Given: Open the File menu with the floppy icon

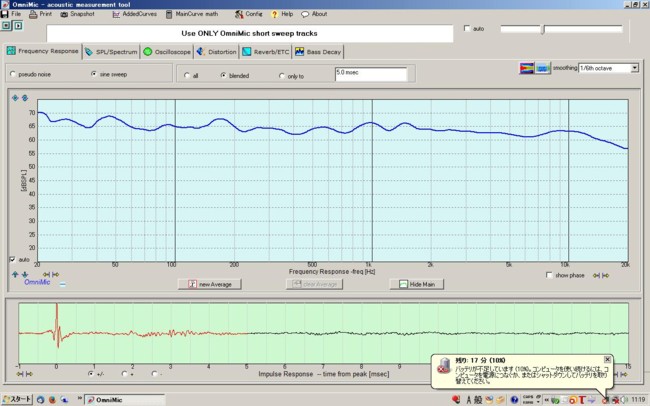Looking at the screenshot, I should click(x=11, y=14).
